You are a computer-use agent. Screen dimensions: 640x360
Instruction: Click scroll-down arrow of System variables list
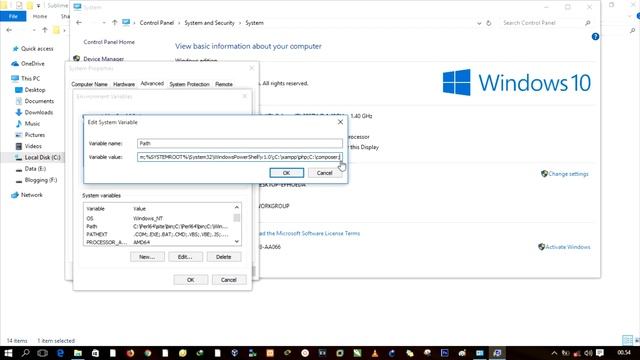coord(237,242)
